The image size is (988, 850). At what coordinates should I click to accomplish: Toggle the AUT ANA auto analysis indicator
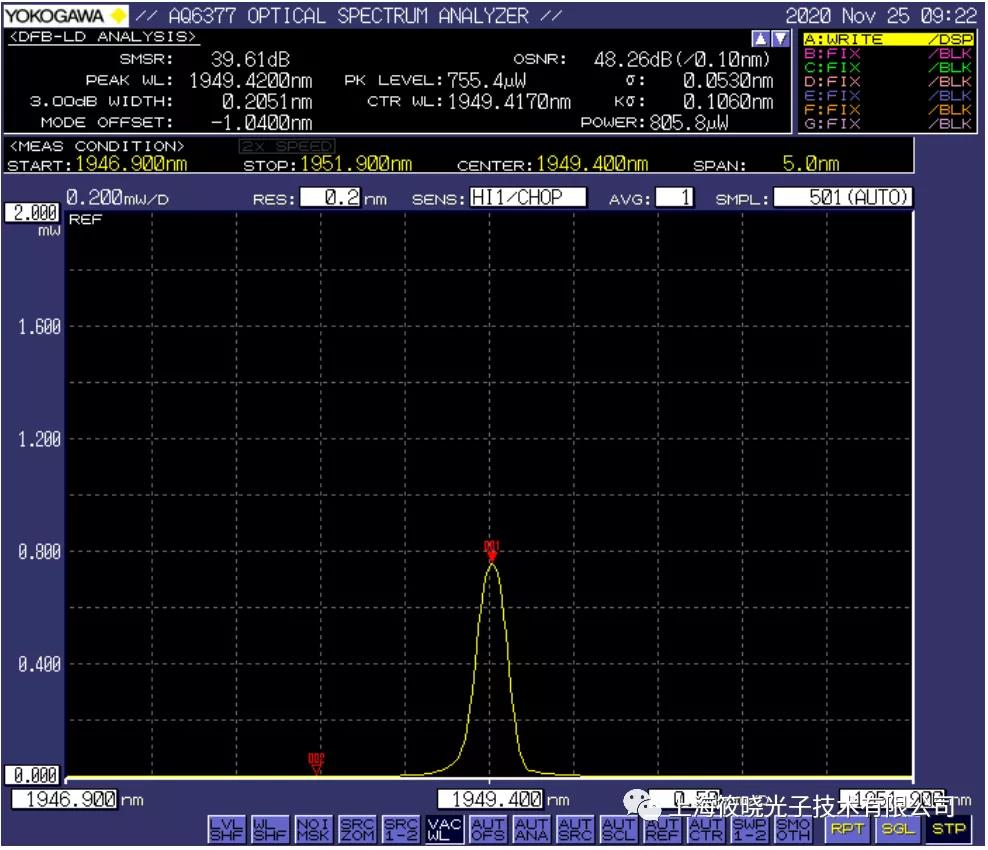531,829
